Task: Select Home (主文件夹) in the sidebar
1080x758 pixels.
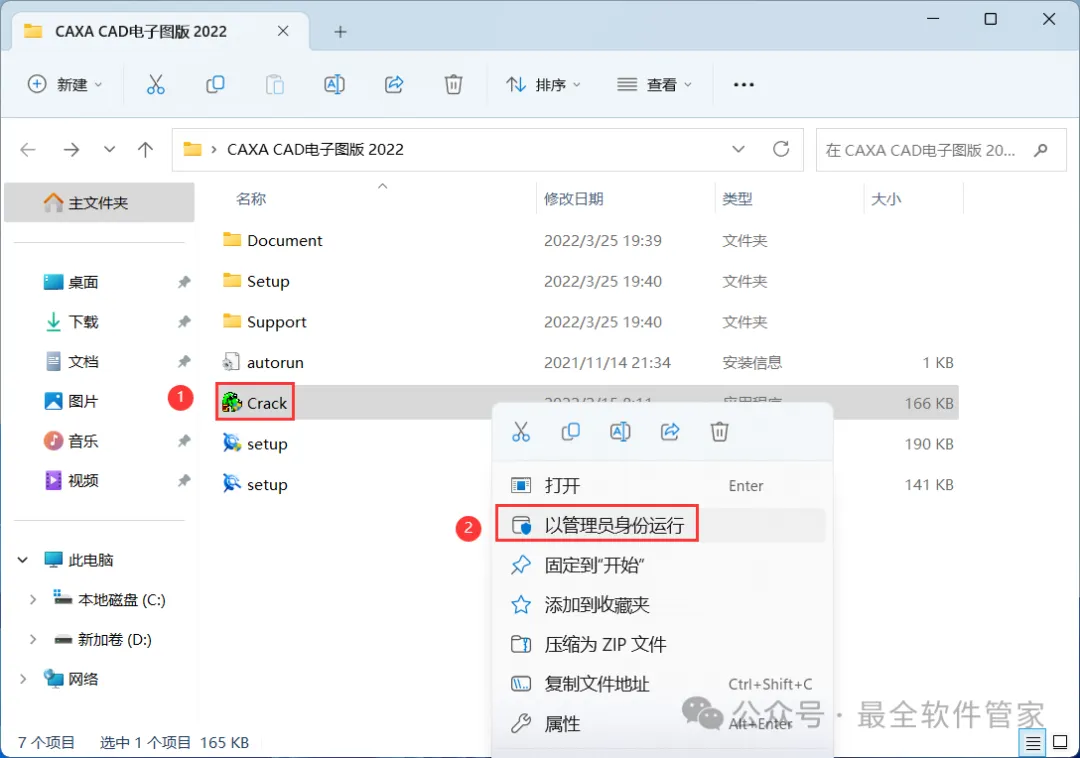Action: (x=99, y=202)
